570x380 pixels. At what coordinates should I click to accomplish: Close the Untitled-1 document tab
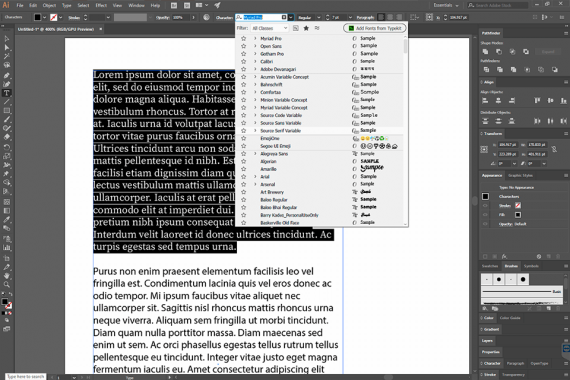(x=101, y=29)
